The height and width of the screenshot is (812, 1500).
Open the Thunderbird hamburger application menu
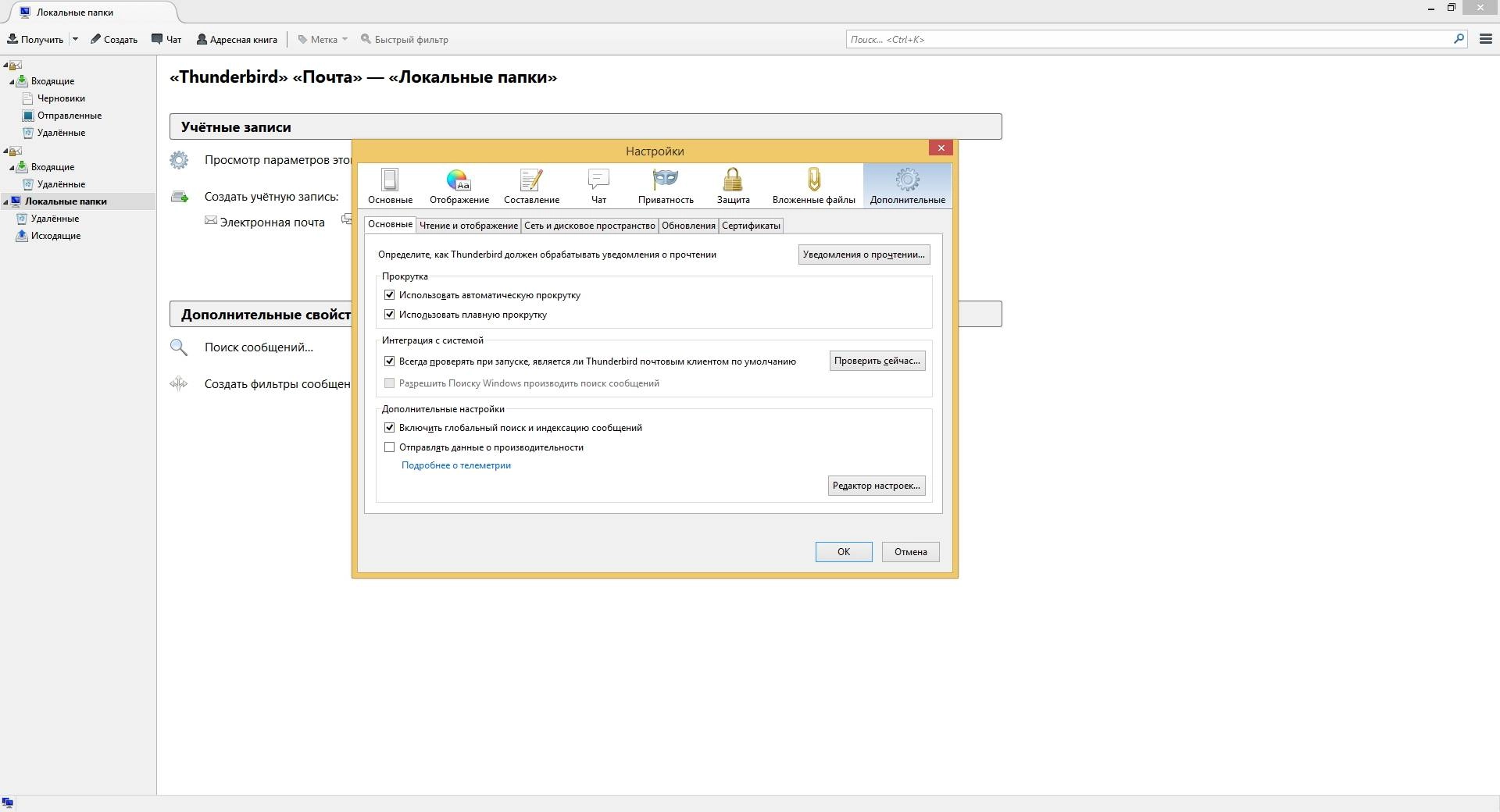pyautogui.click(x=1486, y=39)
